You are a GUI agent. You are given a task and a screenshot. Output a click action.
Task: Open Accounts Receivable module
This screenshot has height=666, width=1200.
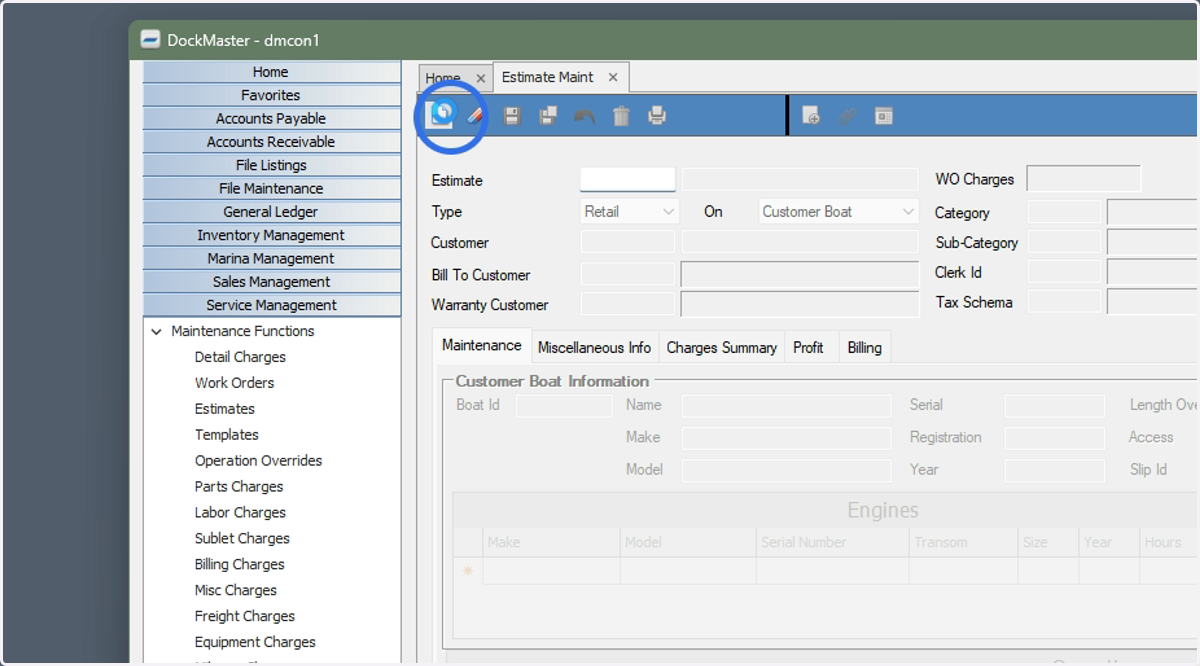coord(271,142)
